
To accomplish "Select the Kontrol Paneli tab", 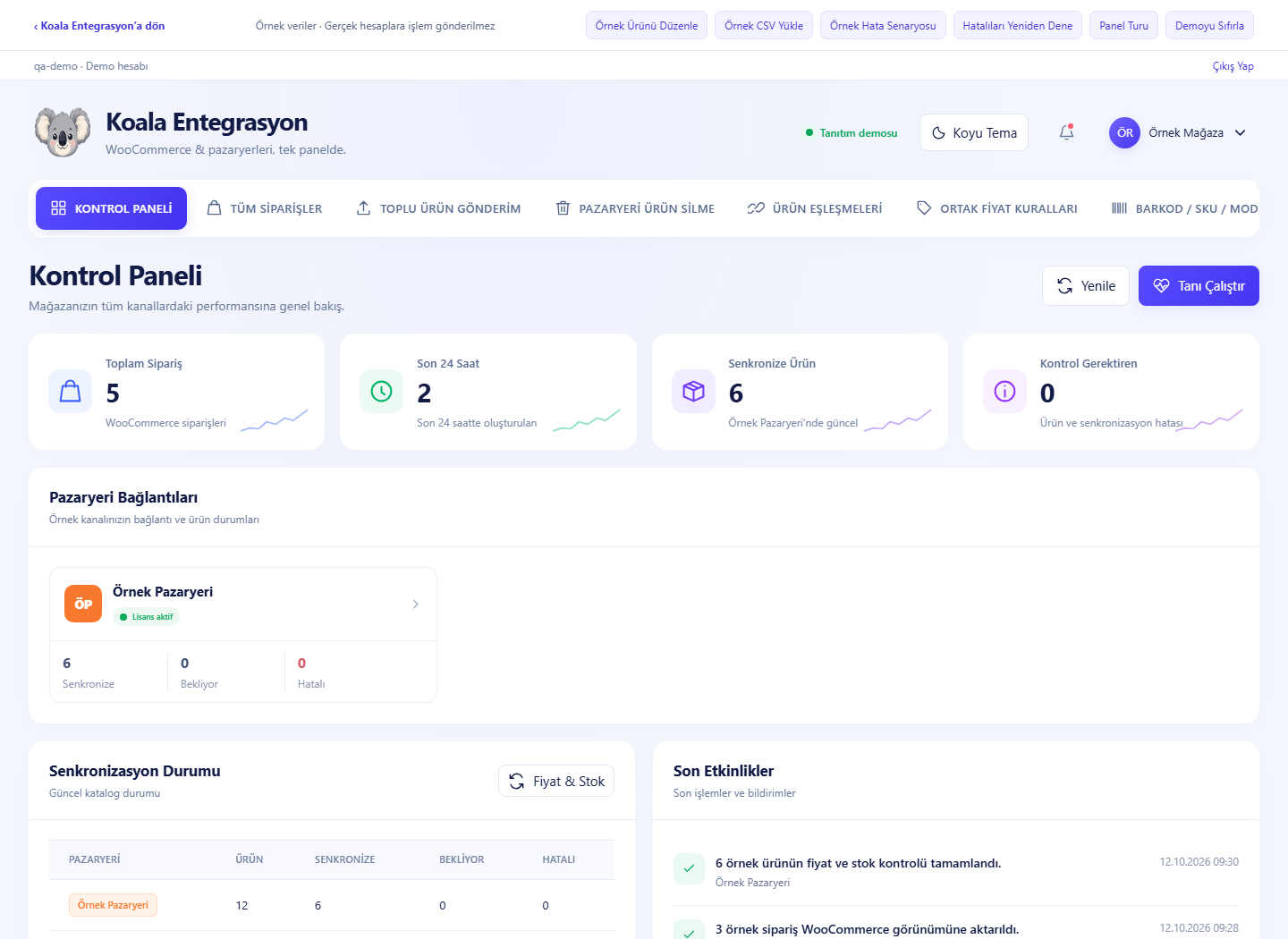I will point(111,208).
